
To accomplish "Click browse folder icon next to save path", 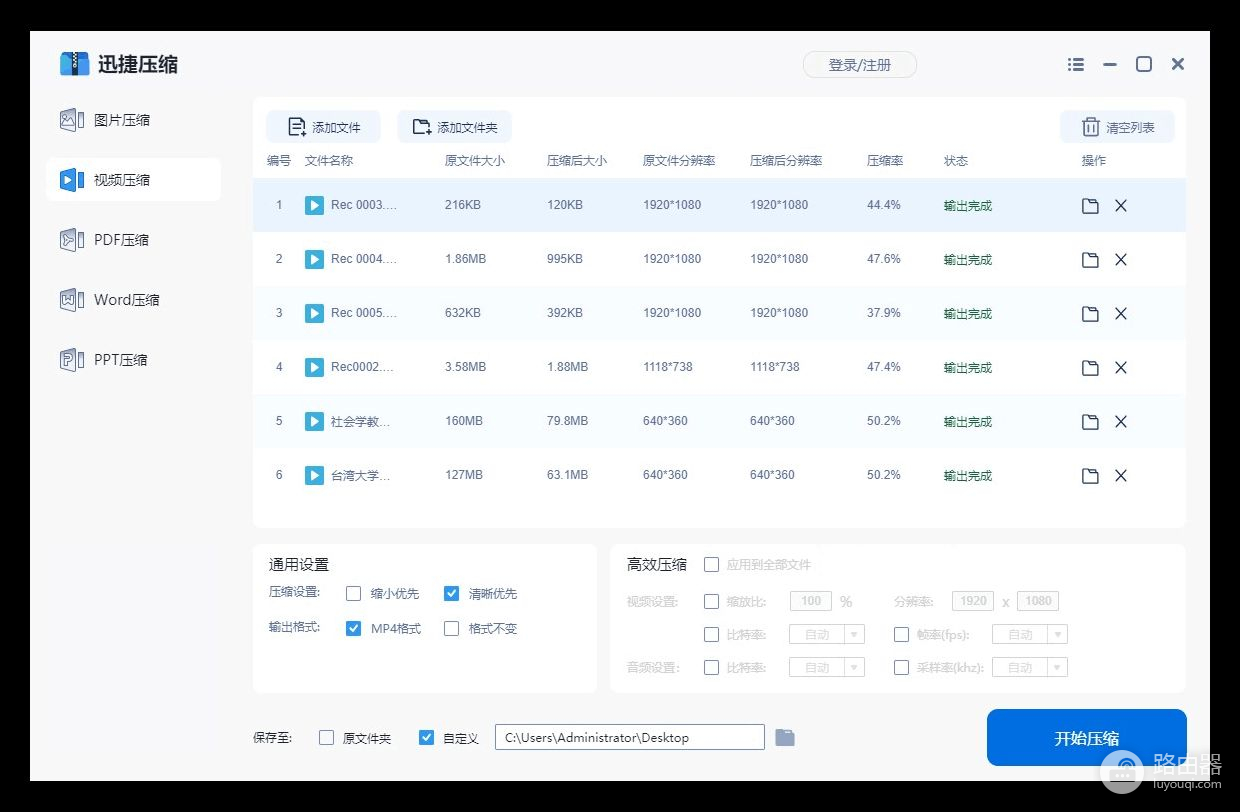I will click(x=785, y=738).
